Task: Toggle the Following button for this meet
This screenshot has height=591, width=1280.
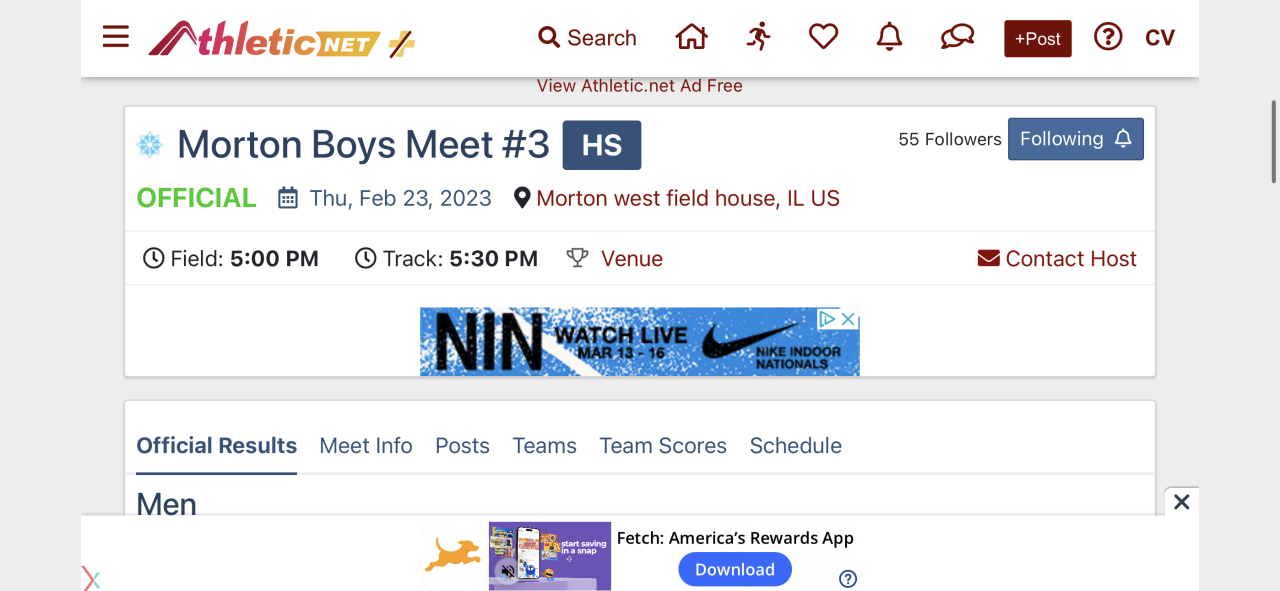Action: point(1075,139)
